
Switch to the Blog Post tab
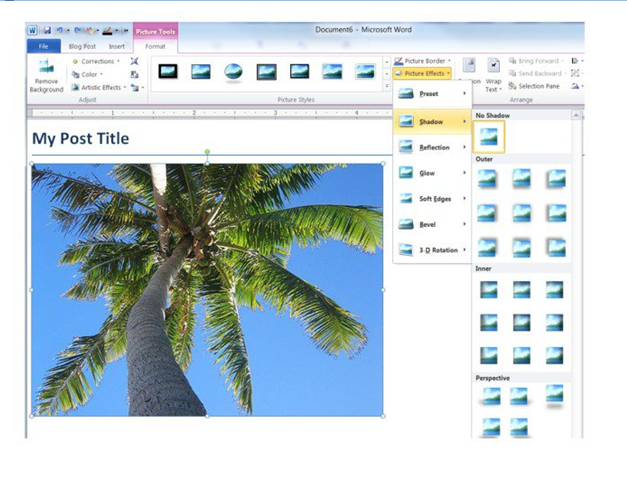(x=82, y=46)
